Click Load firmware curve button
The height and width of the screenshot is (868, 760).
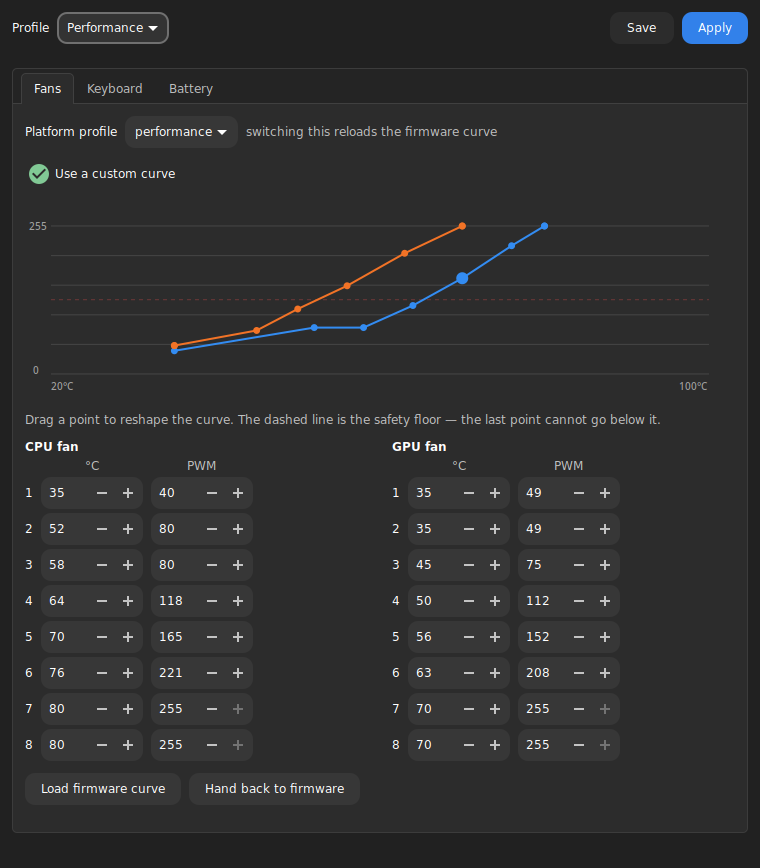coord(103,789)
